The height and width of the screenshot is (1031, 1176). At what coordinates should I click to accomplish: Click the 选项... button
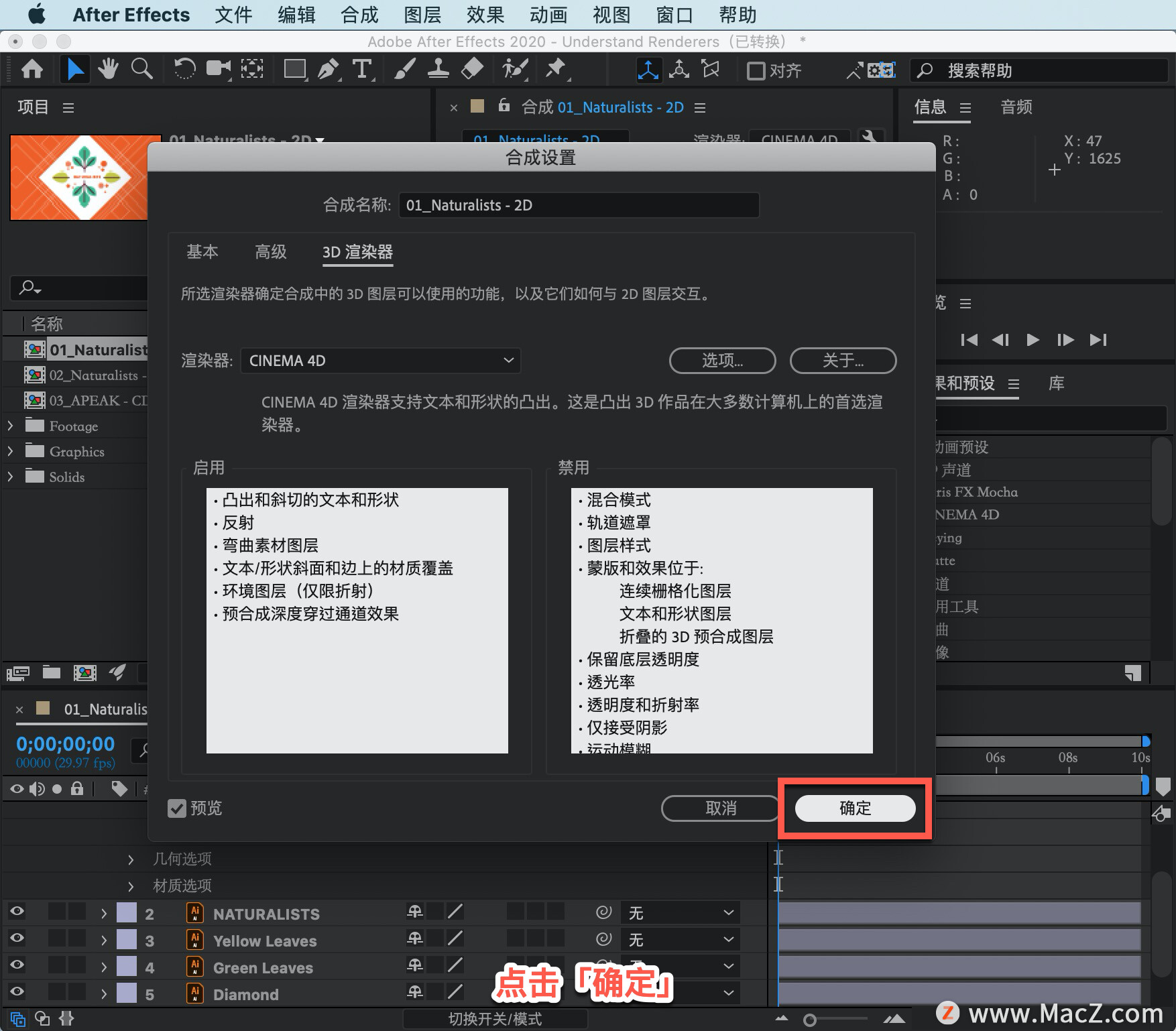pos(722,361)
